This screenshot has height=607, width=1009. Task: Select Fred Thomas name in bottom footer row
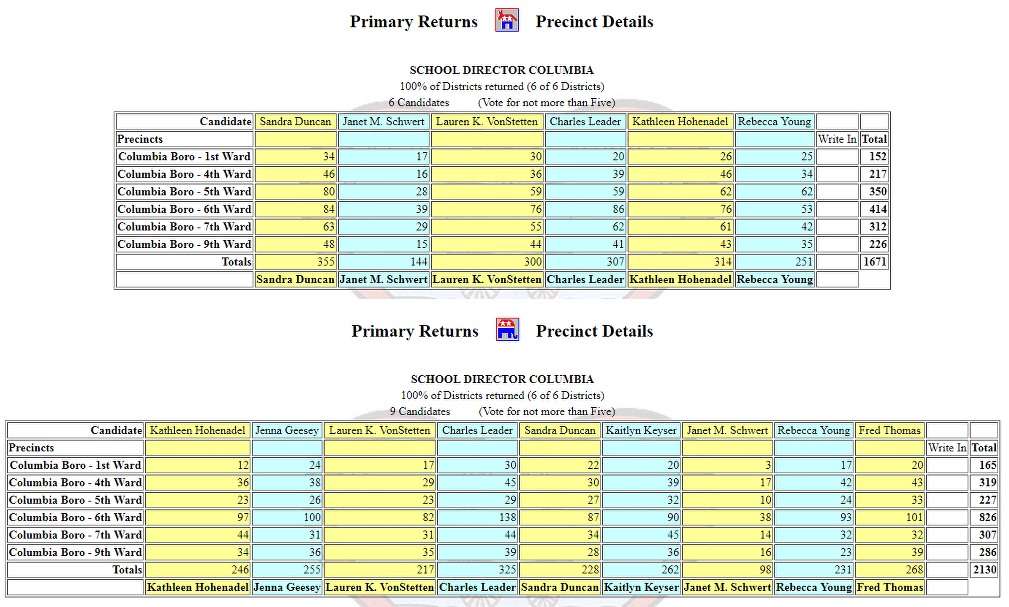pos(889,587)
